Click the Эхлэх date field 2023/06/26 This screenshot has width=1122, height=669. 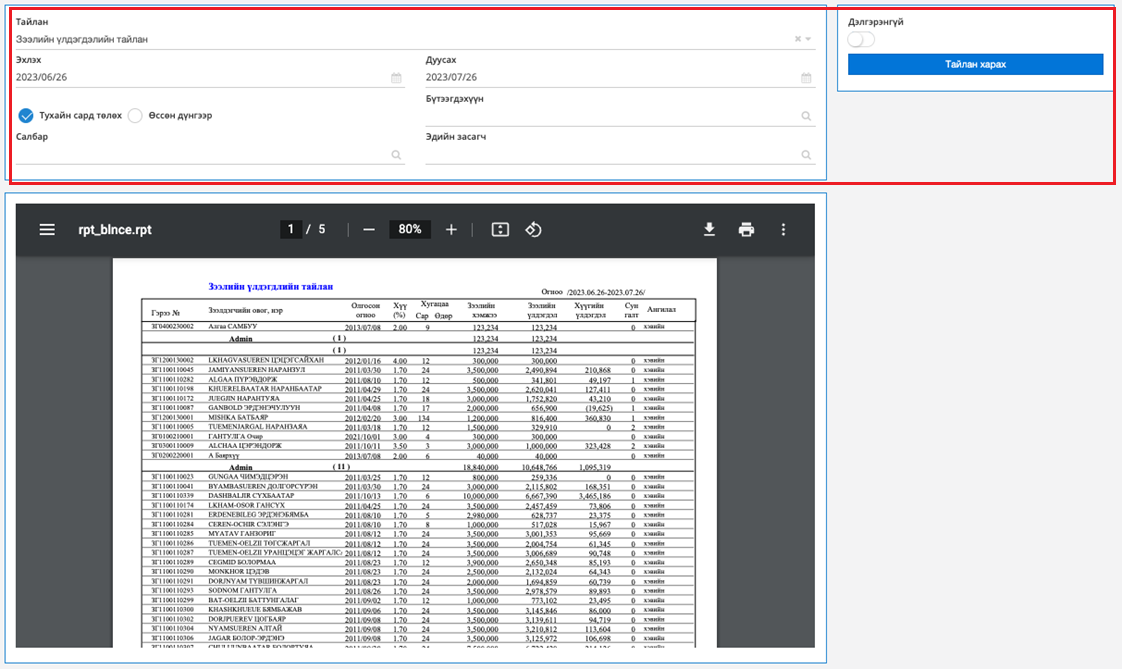coord(210,77)
